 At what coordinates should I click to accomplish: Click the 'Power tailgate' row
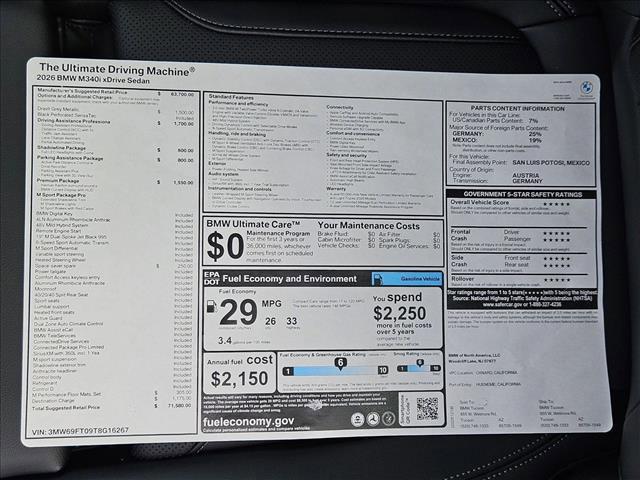click(114, 271)
